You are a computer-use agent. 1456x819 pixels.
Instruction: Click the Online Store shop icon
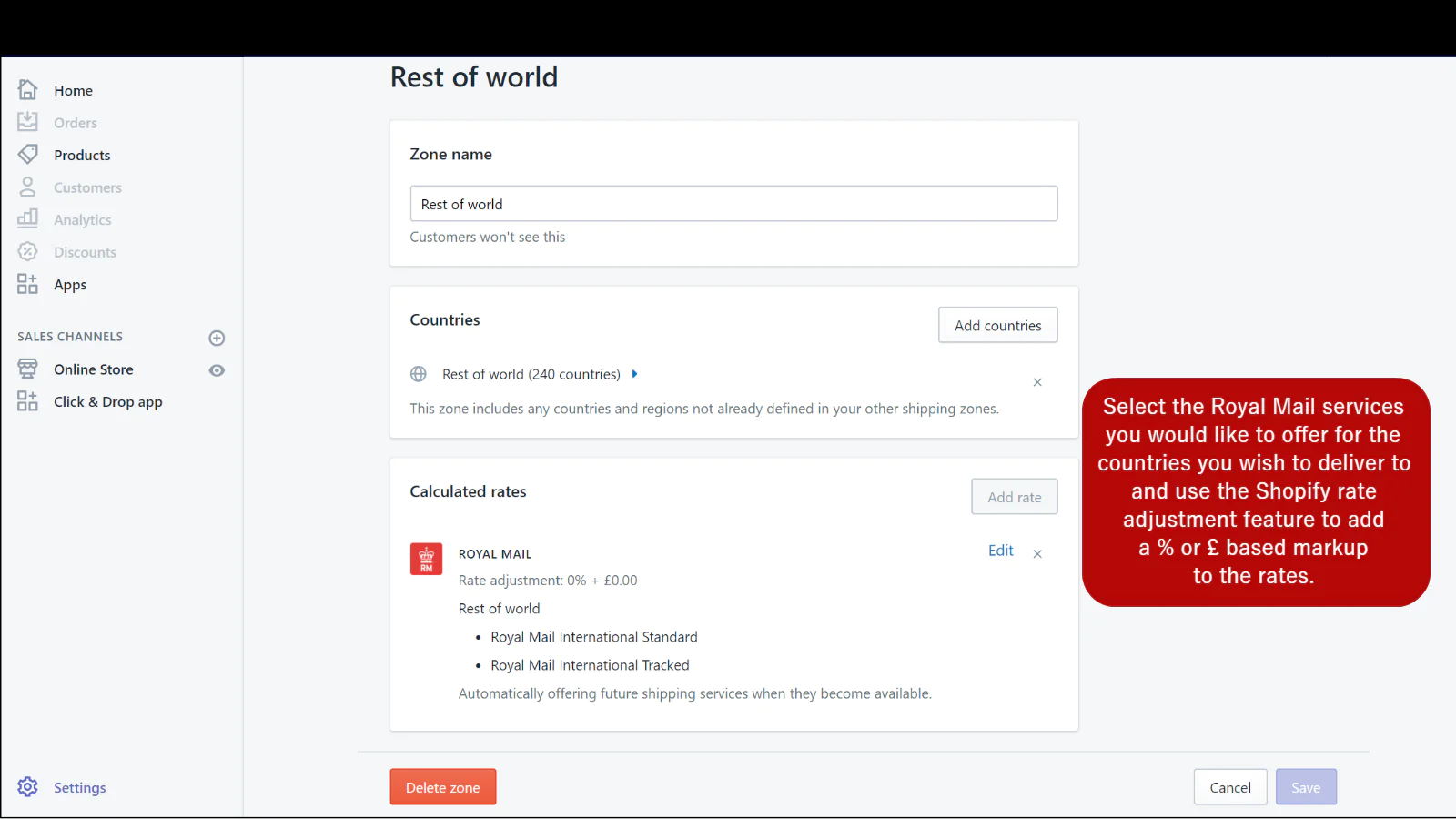(27, 369)
